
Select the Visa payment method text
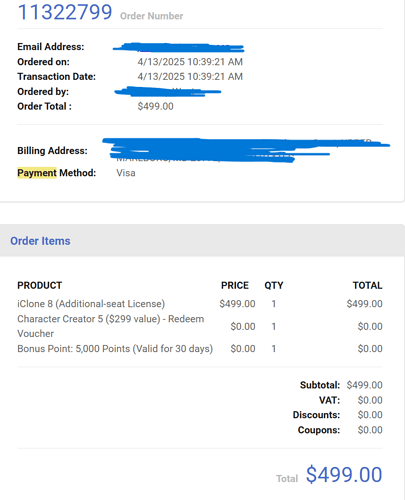point(126,173)
